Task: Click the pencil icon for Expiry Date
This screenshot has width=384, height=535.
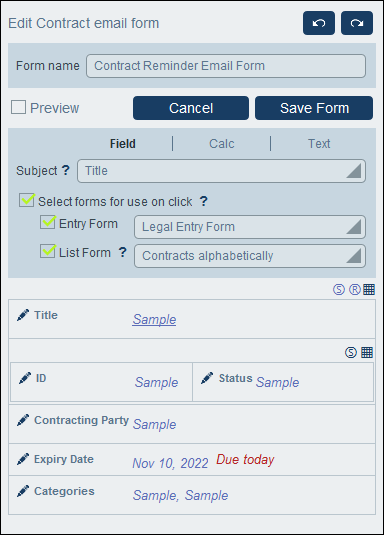Action: pos(23,459)
